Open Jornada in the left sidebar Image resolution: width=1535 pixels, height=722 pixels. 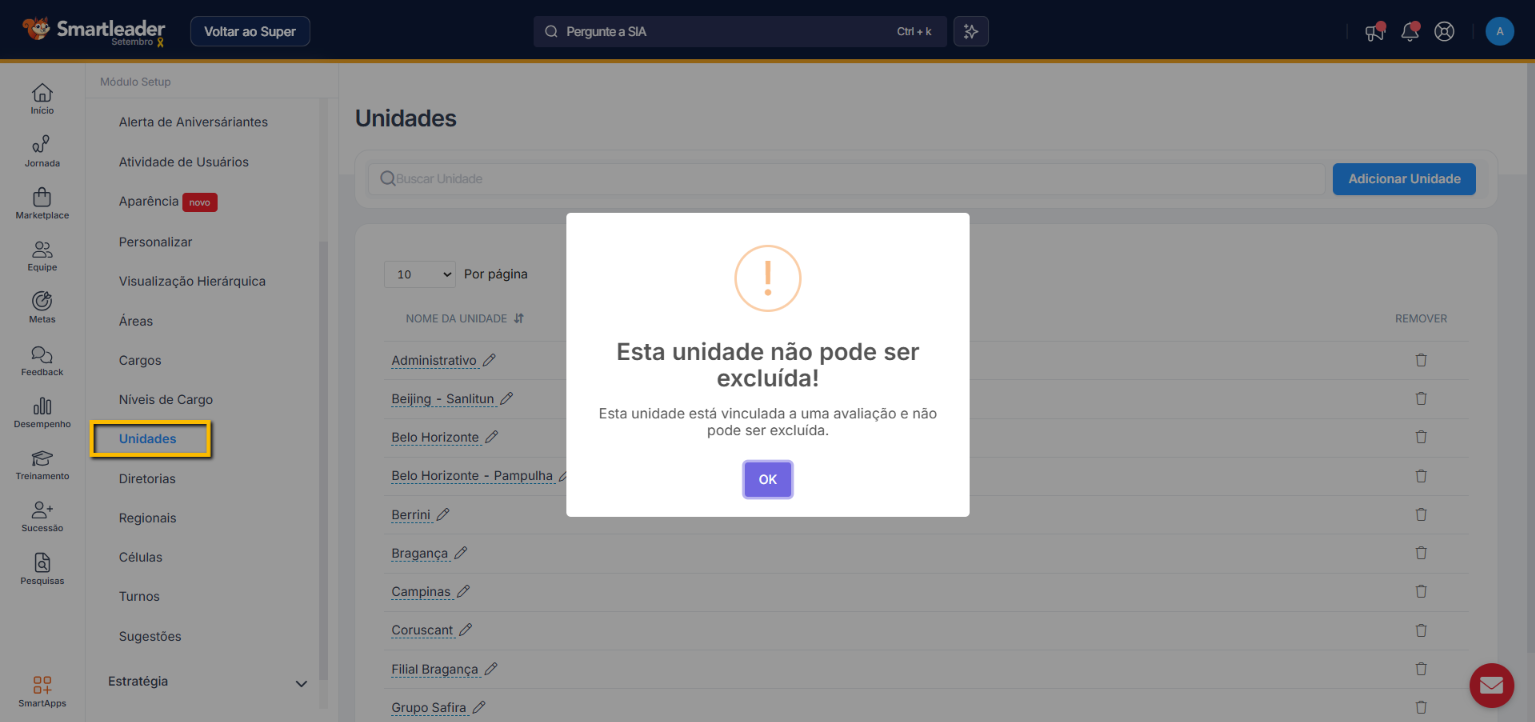click(x=42, y=151)
